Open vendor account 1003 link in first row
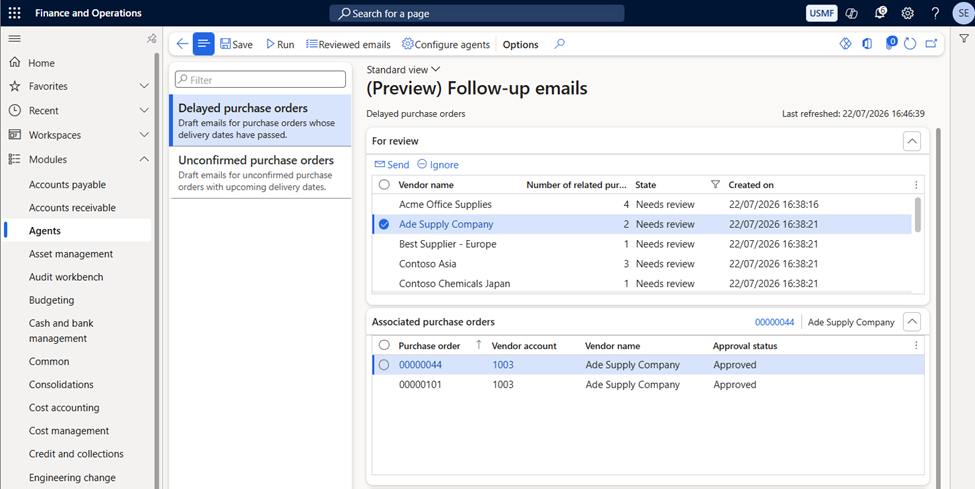The height and width of the screenshot is (489, 975). (x=503, y=365)
